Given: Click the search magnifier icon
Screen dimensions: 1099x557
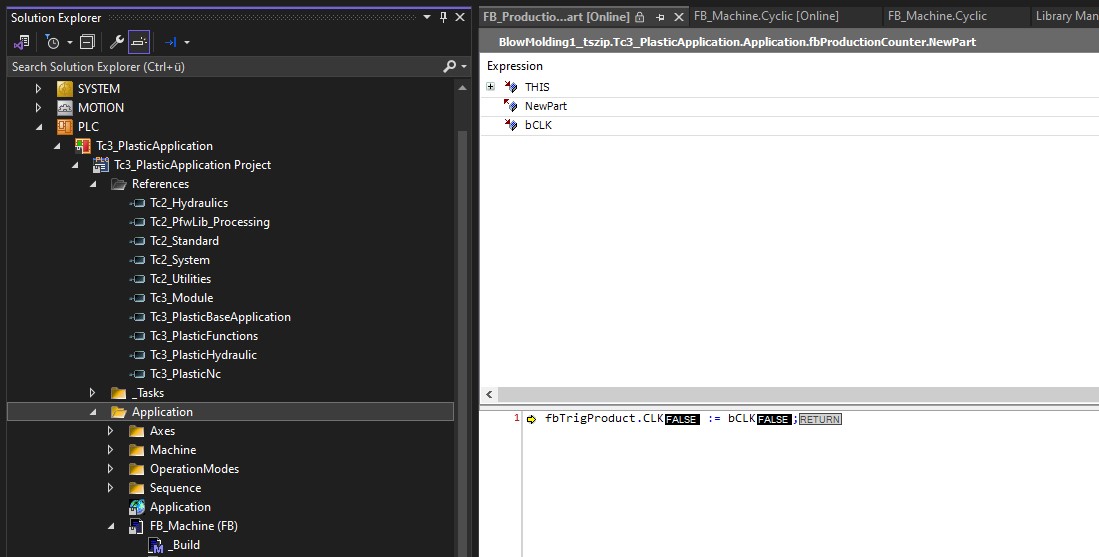Looking at the screenshot, I should click(450, 67).
